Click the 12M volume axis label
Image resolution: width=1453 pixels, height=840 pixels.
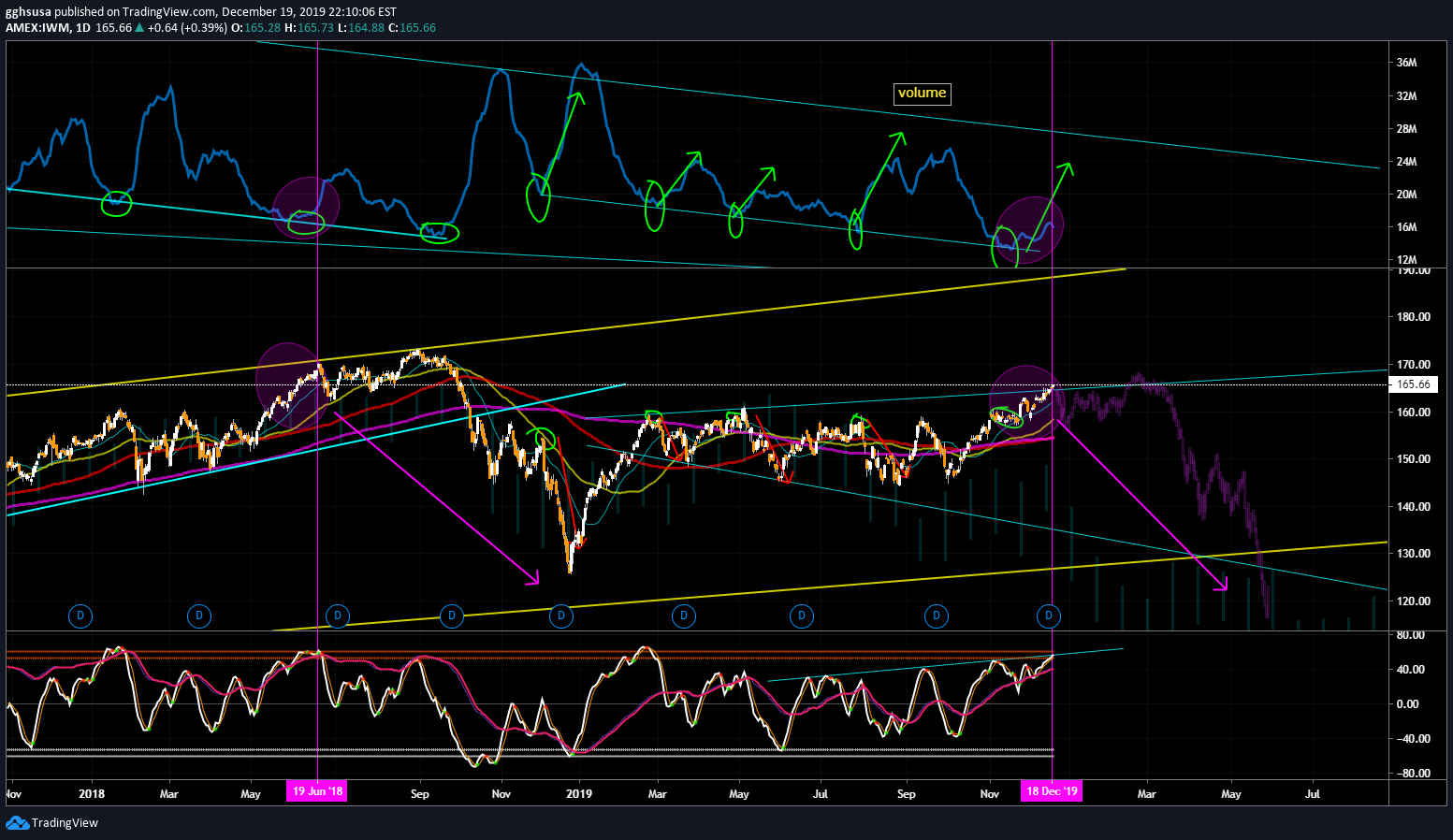pos(1406,260)
